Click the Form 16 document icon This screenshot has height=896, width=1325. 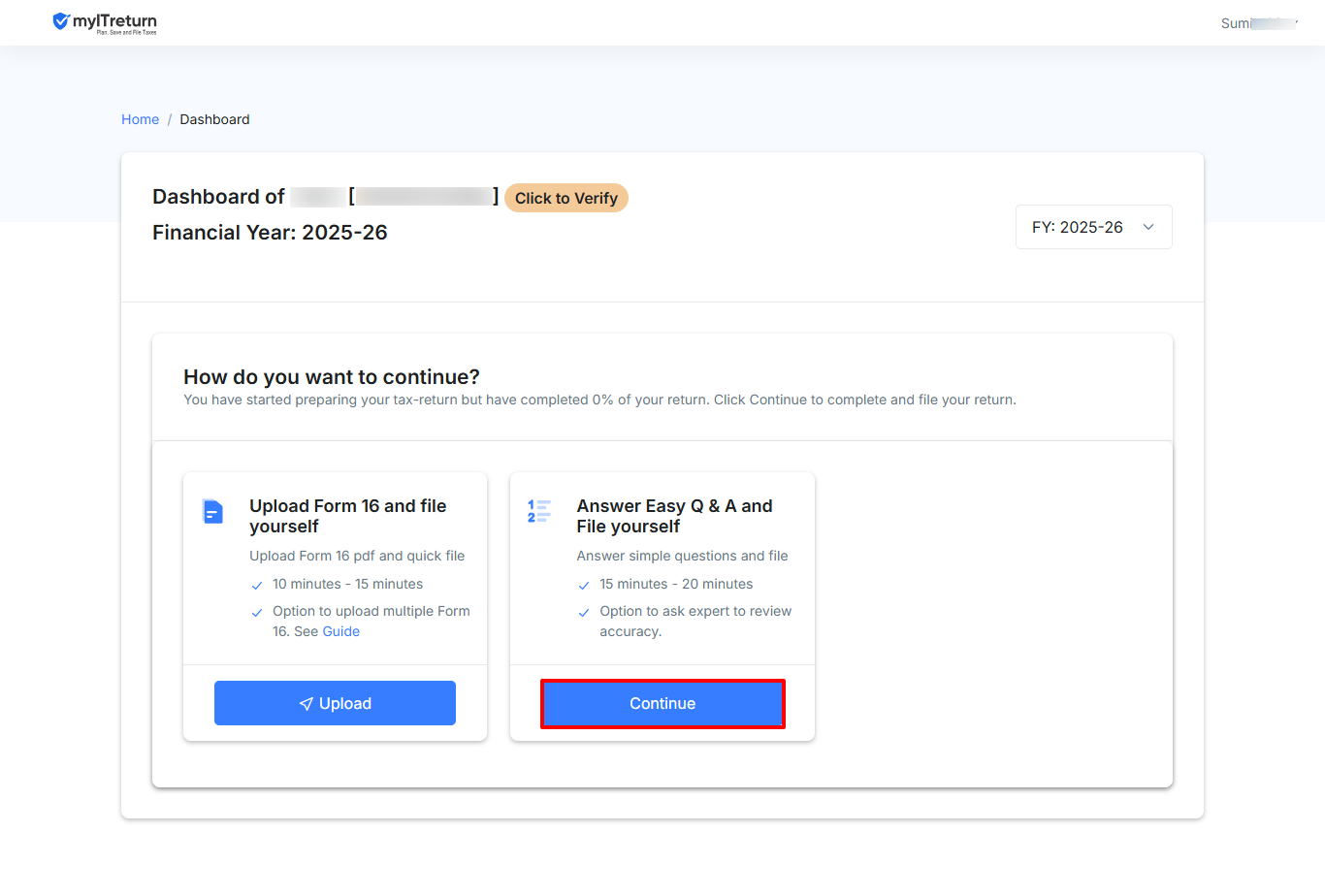(212, 511)
